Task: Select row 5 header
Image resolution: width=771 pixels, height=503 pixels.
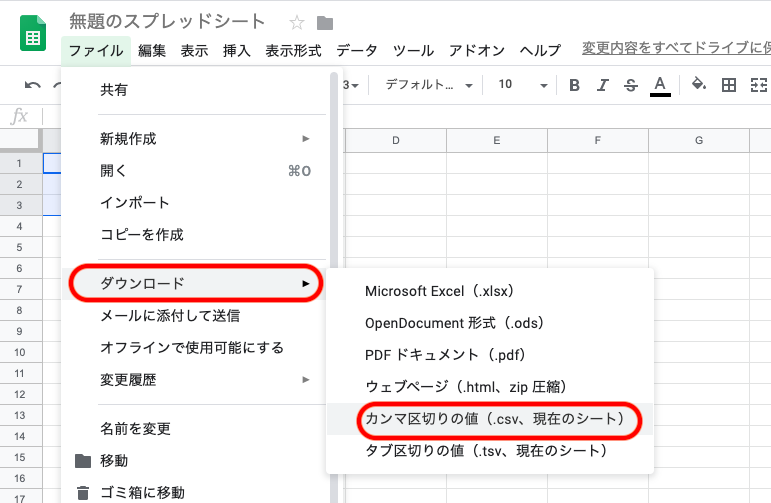Action: (x=21, y=247)
